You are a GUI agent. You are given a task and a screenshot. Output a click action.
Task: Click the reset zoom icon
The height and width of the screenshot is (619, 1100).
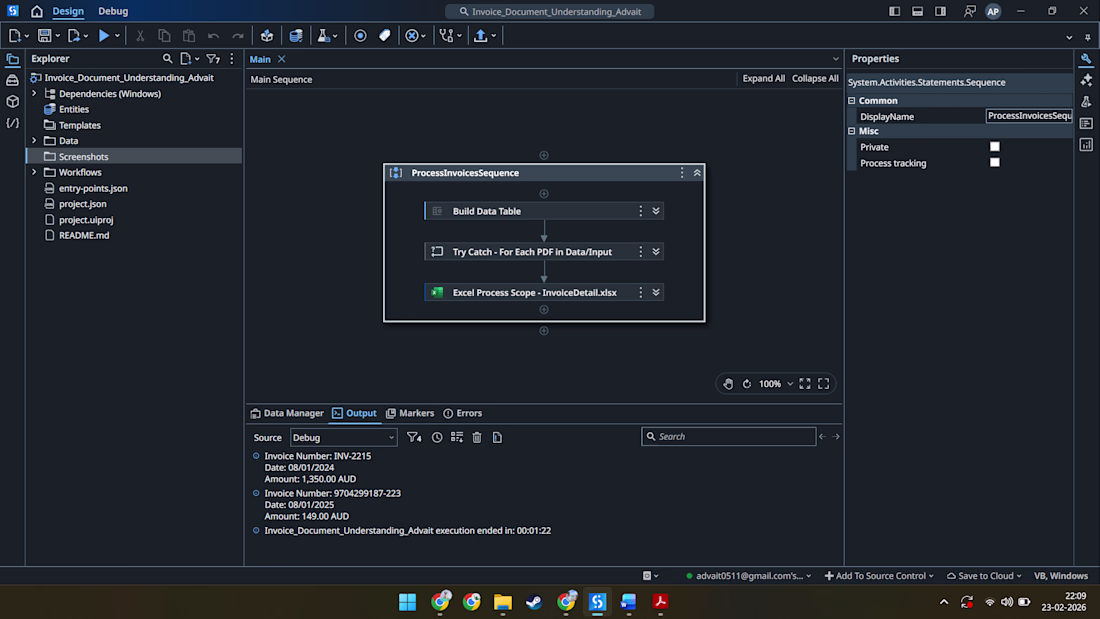pyautogui.click(x=747, y=384)
